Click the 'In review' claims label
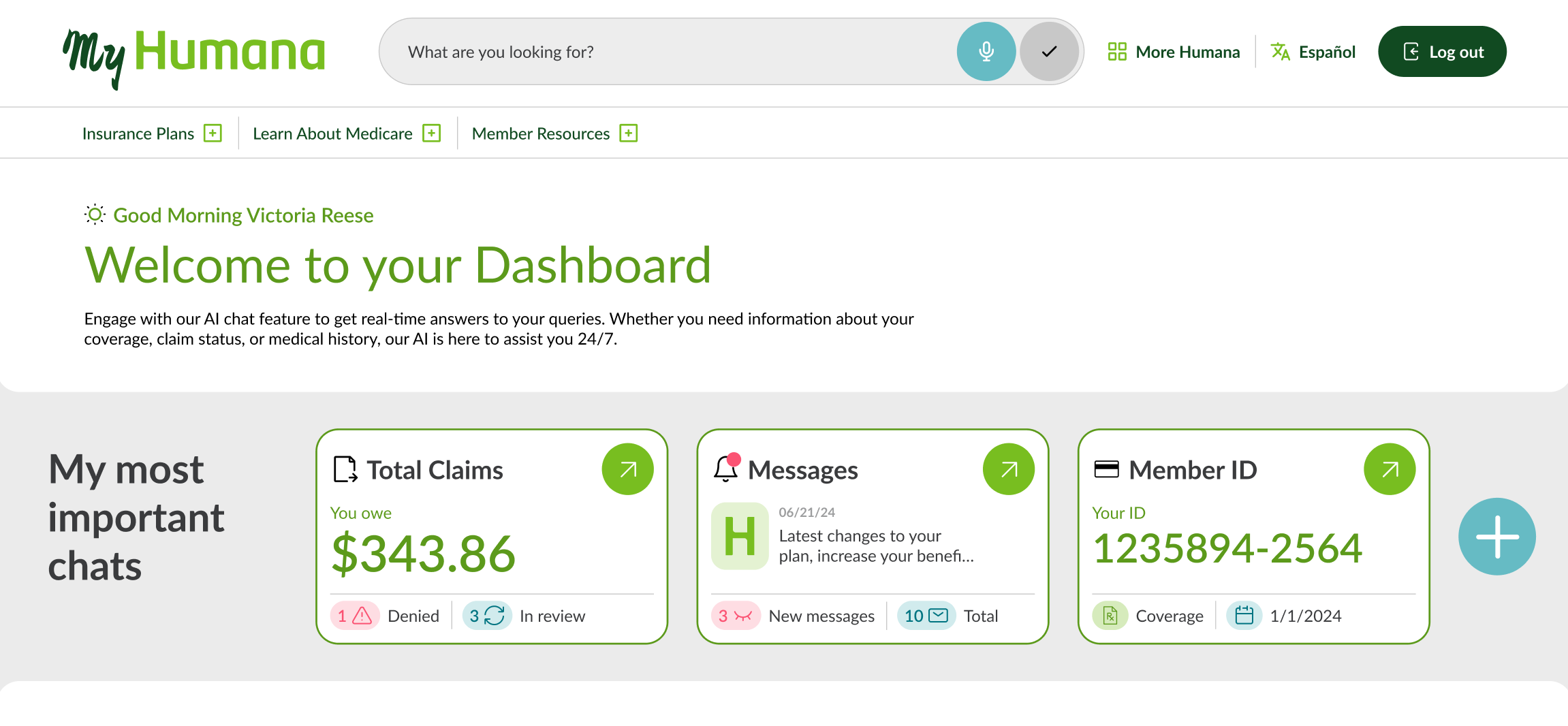 [552, 616]
